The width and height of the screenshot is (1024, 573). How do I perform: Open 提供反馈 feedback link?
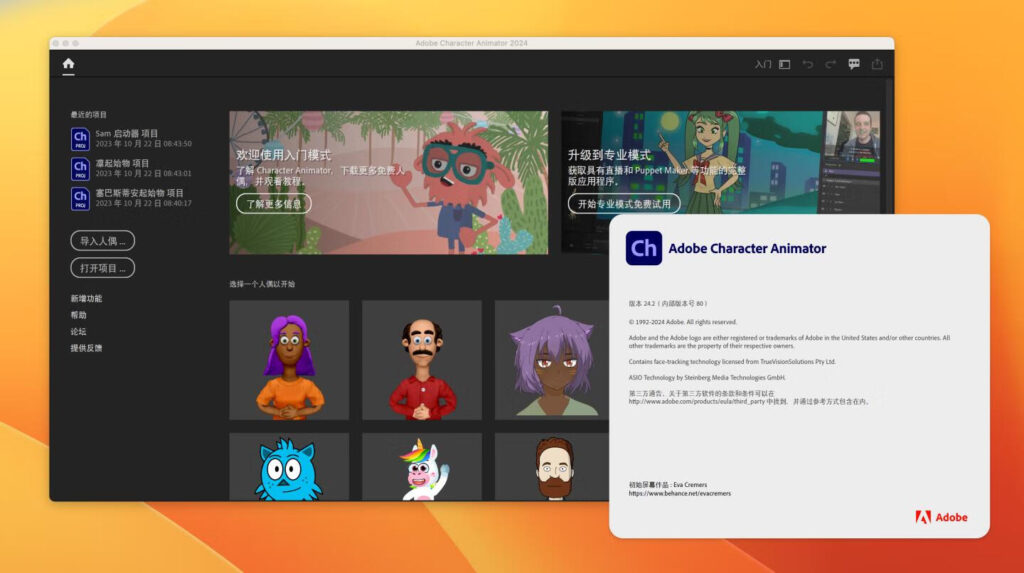tap(86, 348)
